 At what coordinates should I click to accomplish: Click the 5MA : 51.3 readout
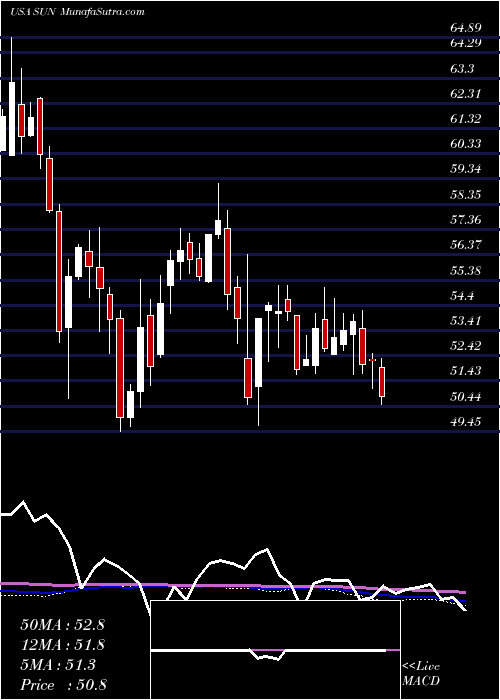[x=58, y=665]
